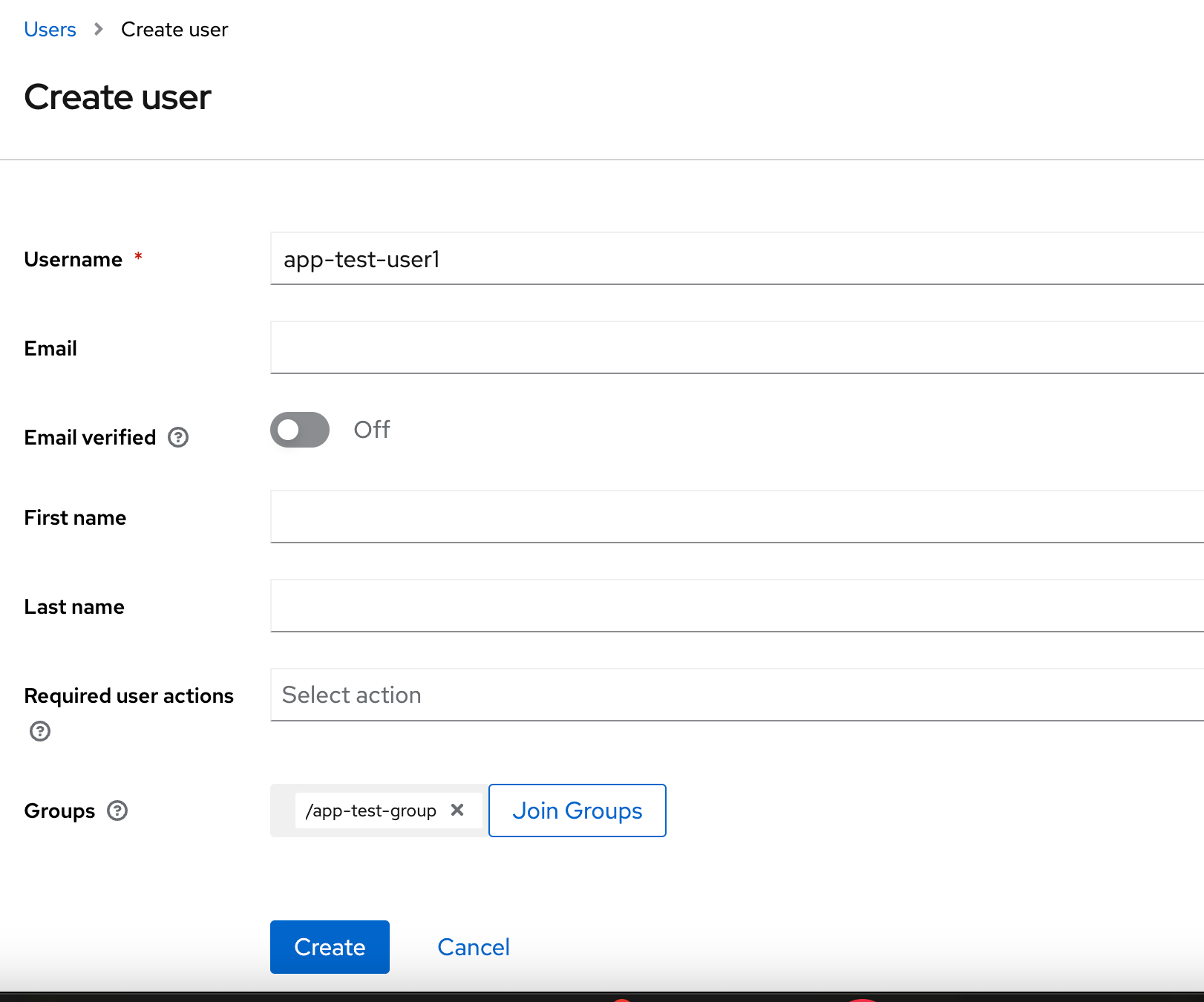Focus the Username field showing app-test-user1

click(x=594, y=260)
